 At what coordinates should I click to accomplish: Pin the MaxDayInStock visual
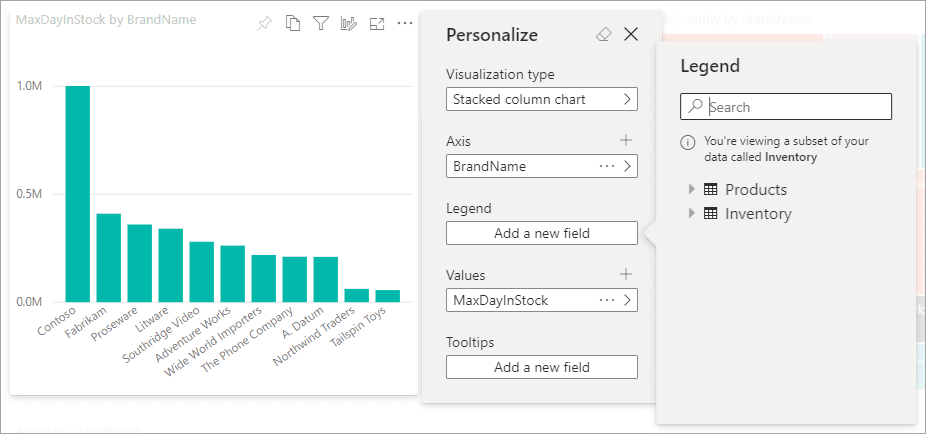pyautogui.click(x=264, y=23)
